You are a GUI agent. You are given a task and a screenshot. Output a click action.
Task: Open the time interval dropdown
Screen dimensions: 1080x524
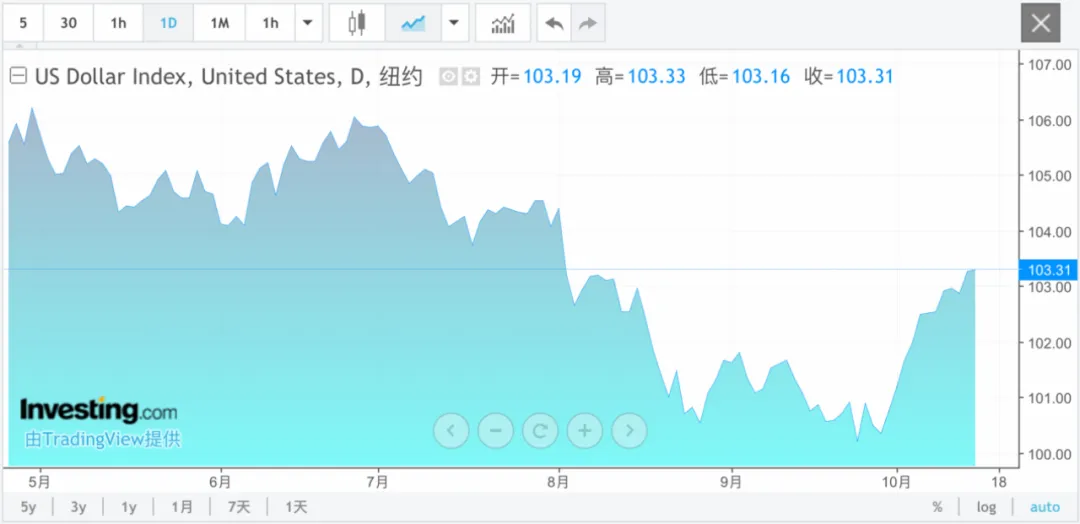(308, 23)
